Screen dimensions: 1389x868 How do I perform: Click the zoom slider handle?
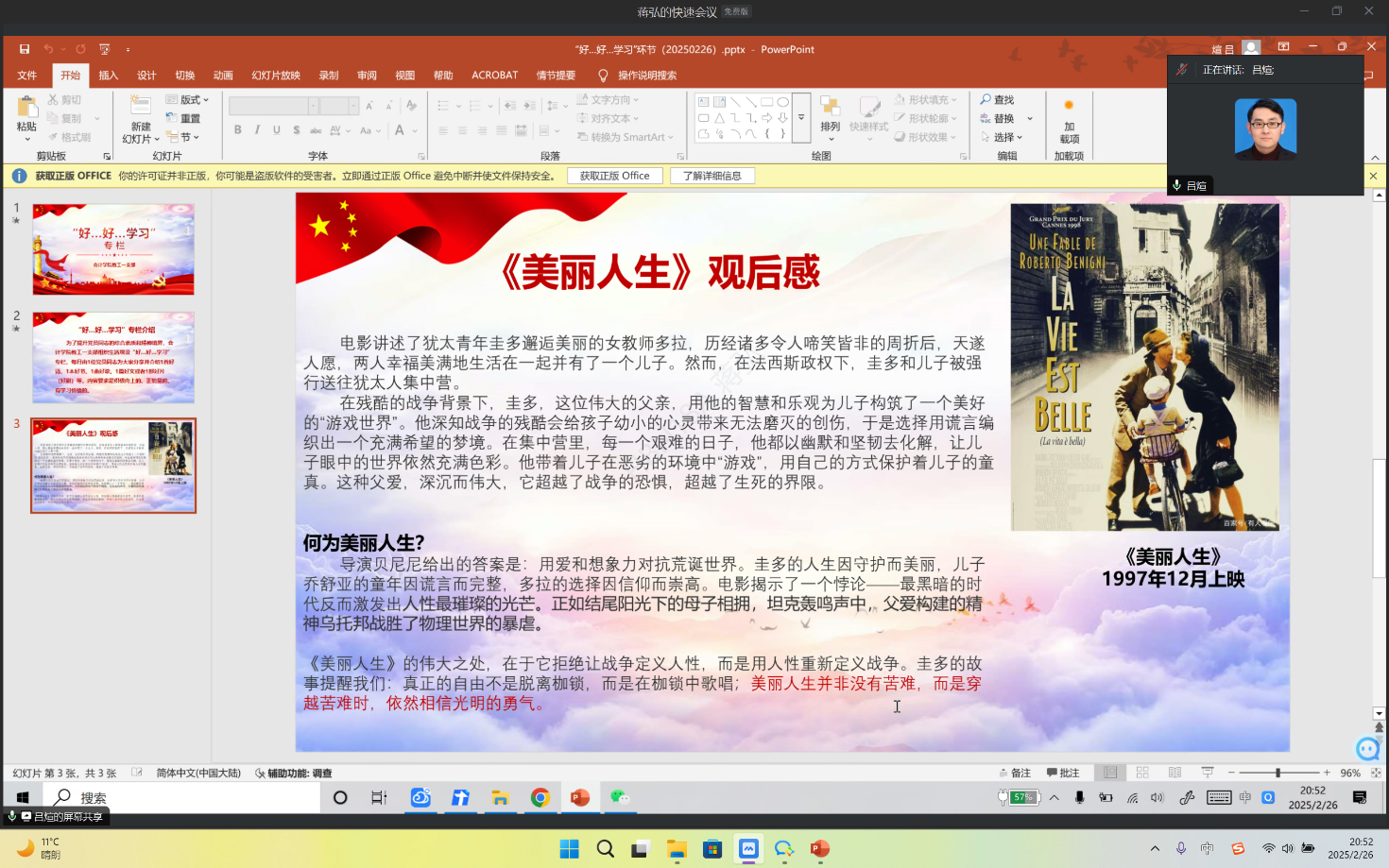(x=1278, y=773)
